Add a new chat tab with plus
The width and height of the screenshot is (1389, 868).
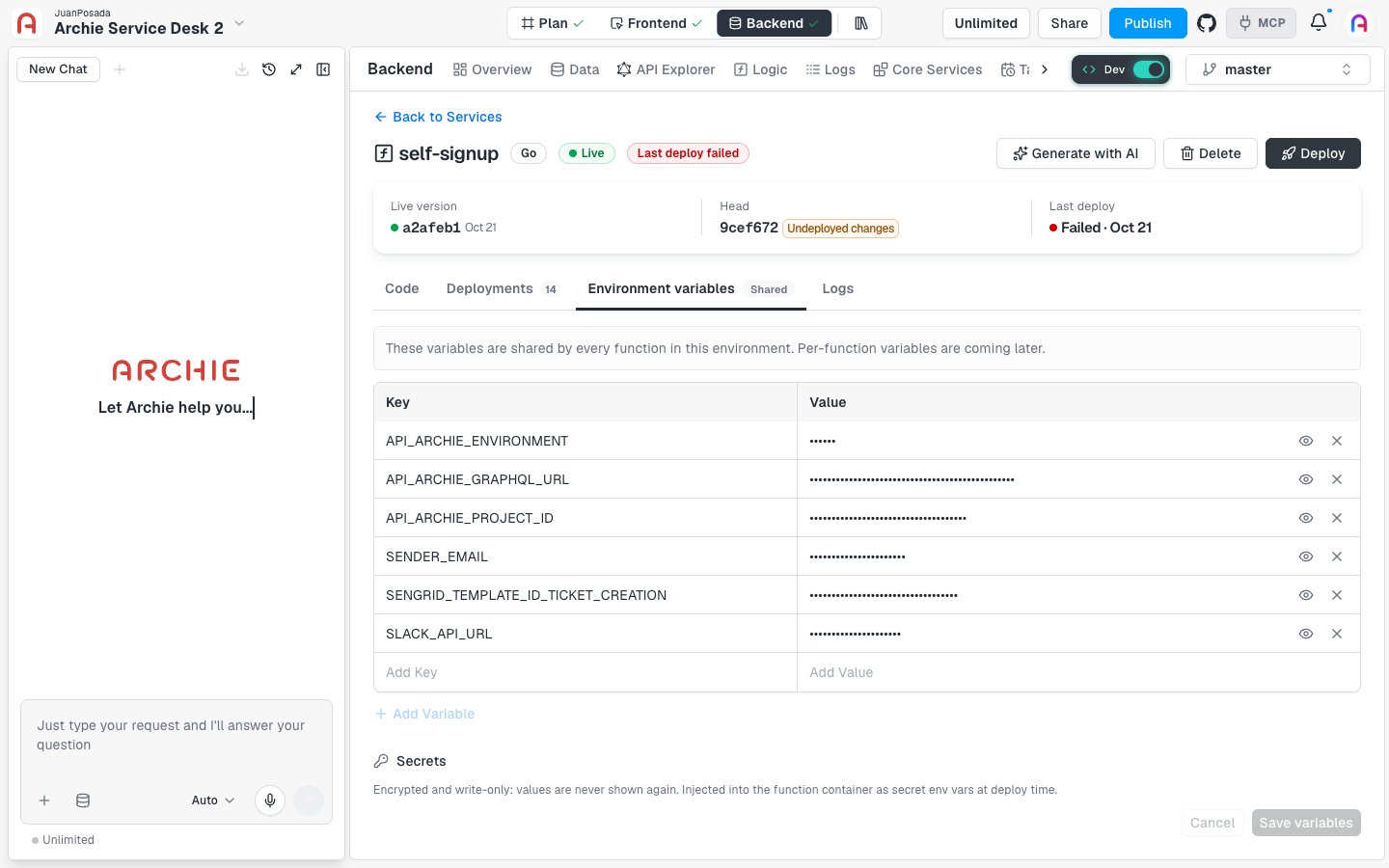(120, 69)
